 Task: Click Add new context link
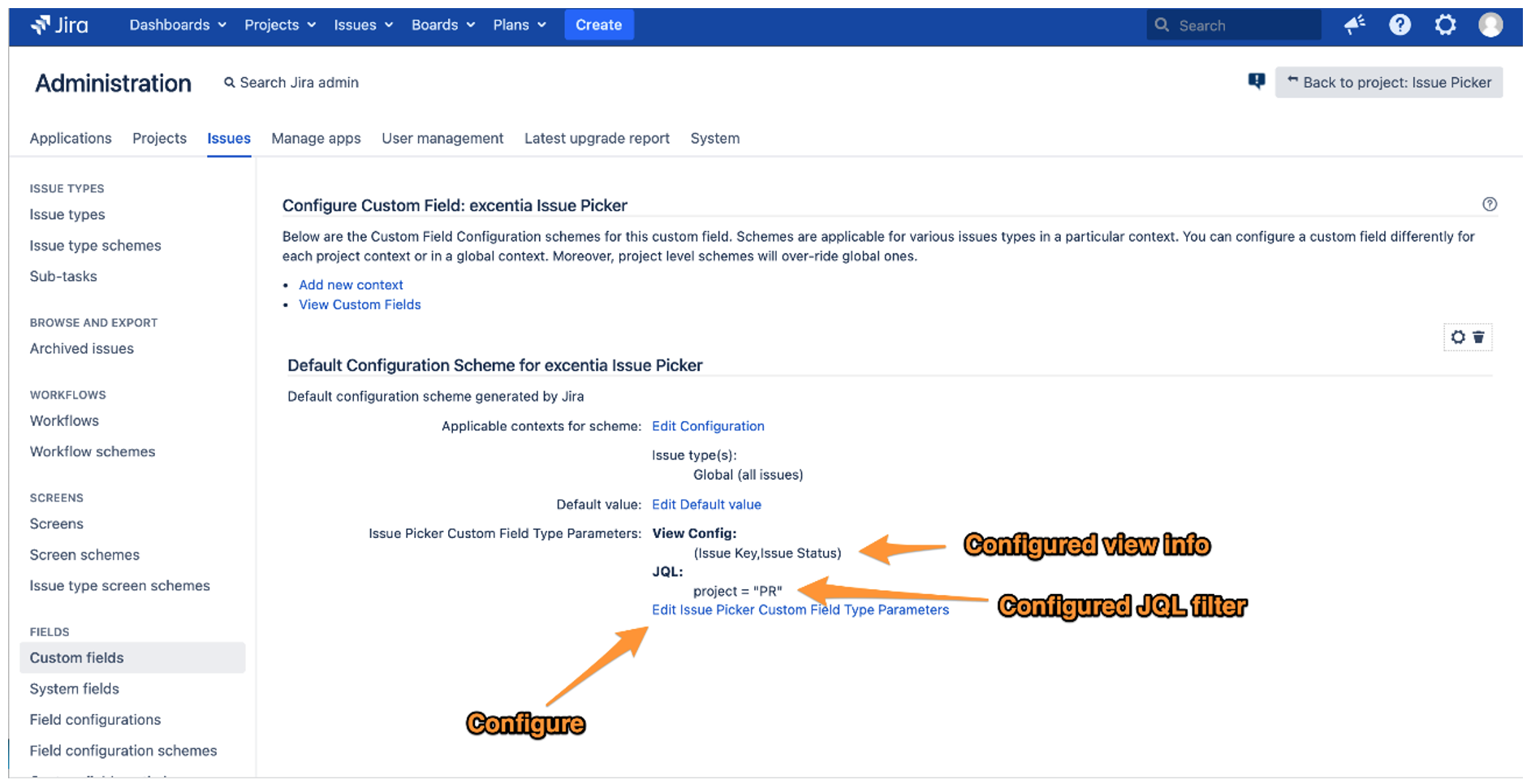point(351,285)
